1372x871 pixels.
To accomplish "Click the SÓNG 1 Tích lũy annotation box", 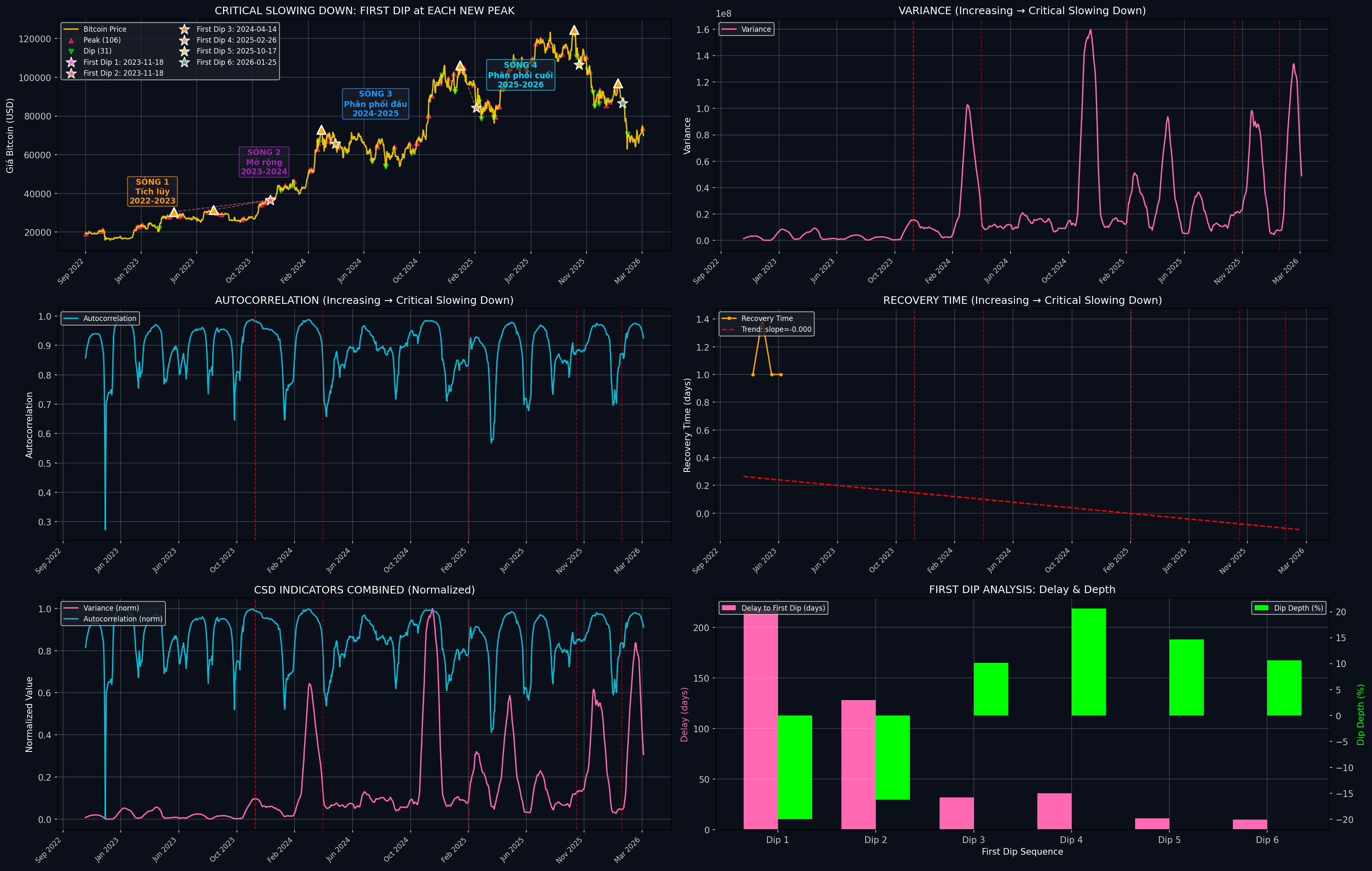I will pos(152,191).
